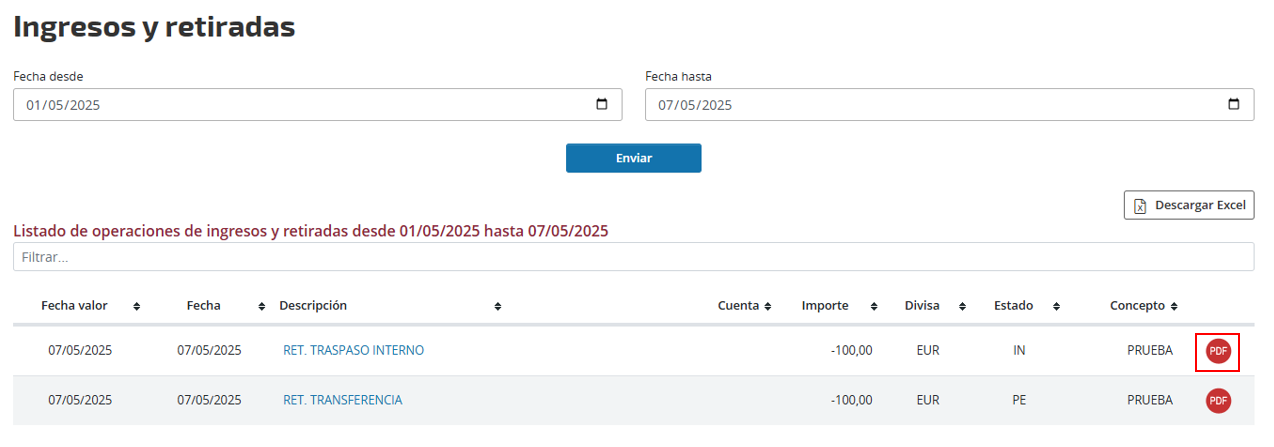Sort table by Fecha column arrows
This screenshot has width=1274, height=447.
[262, 306]
